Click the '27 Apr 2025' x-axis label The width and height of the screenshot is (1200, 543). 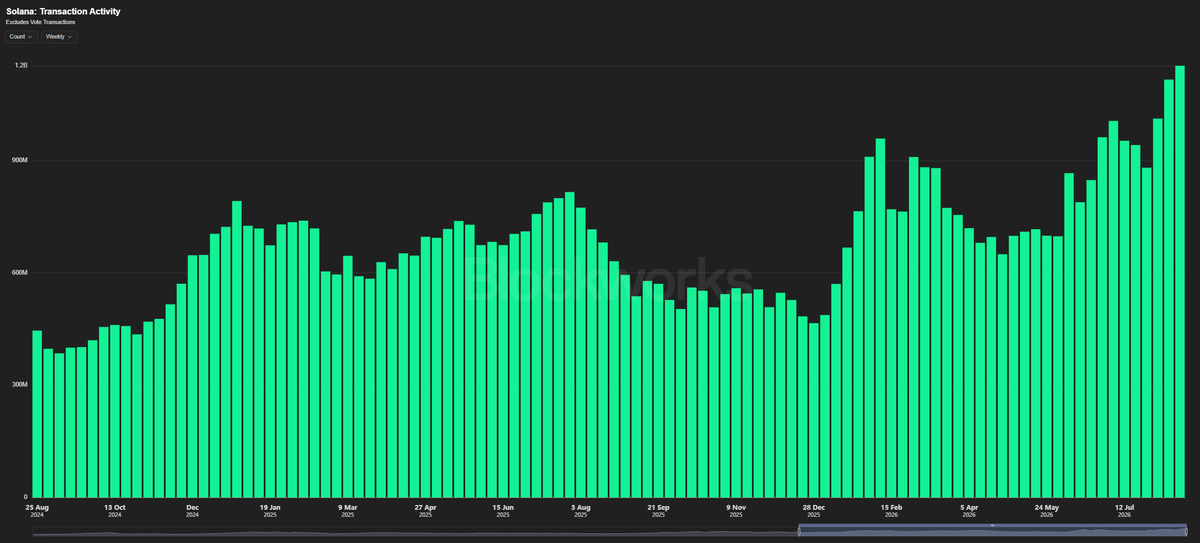pyautogui.click(x=426, y=510)
